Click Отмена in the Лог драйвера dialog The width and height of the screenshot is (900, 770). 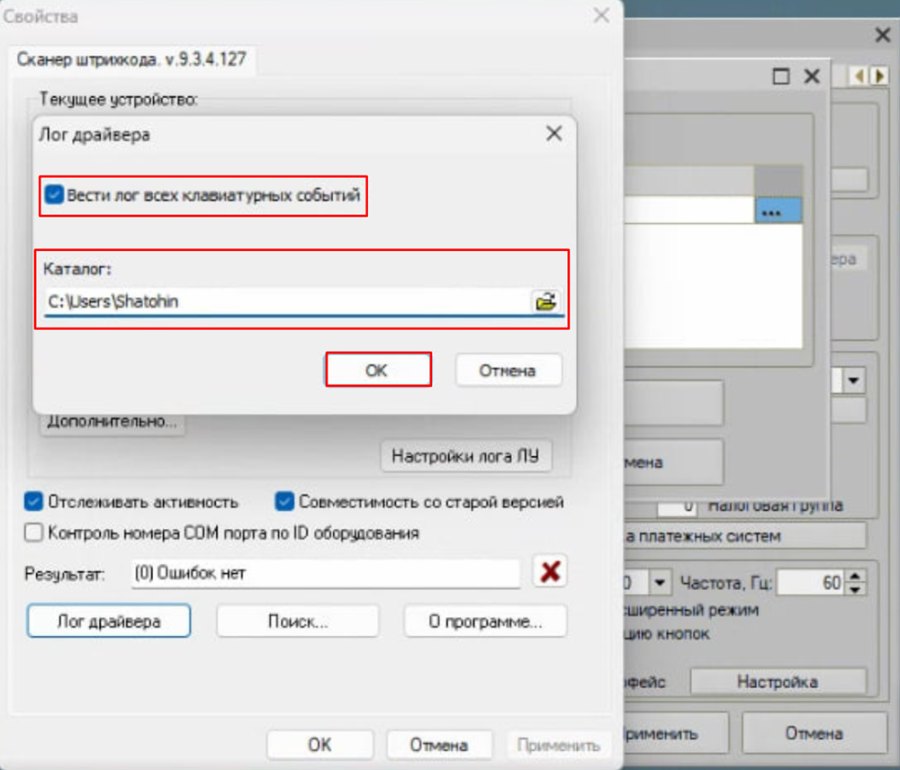pyautogui.click(x=508, y=370)
